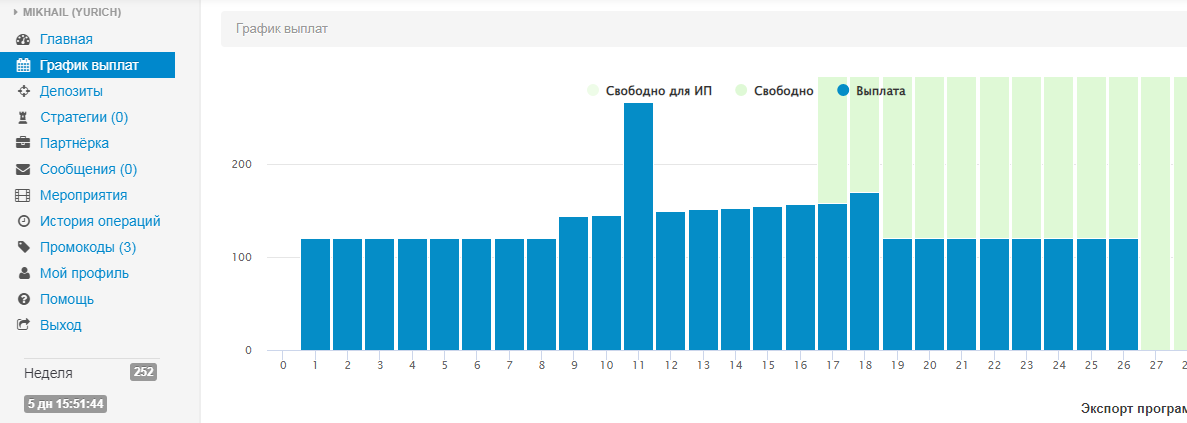Click the crosshair icon beside Депозиты
The width and height of the screenshot is (1187, 423).
(23, 92)
